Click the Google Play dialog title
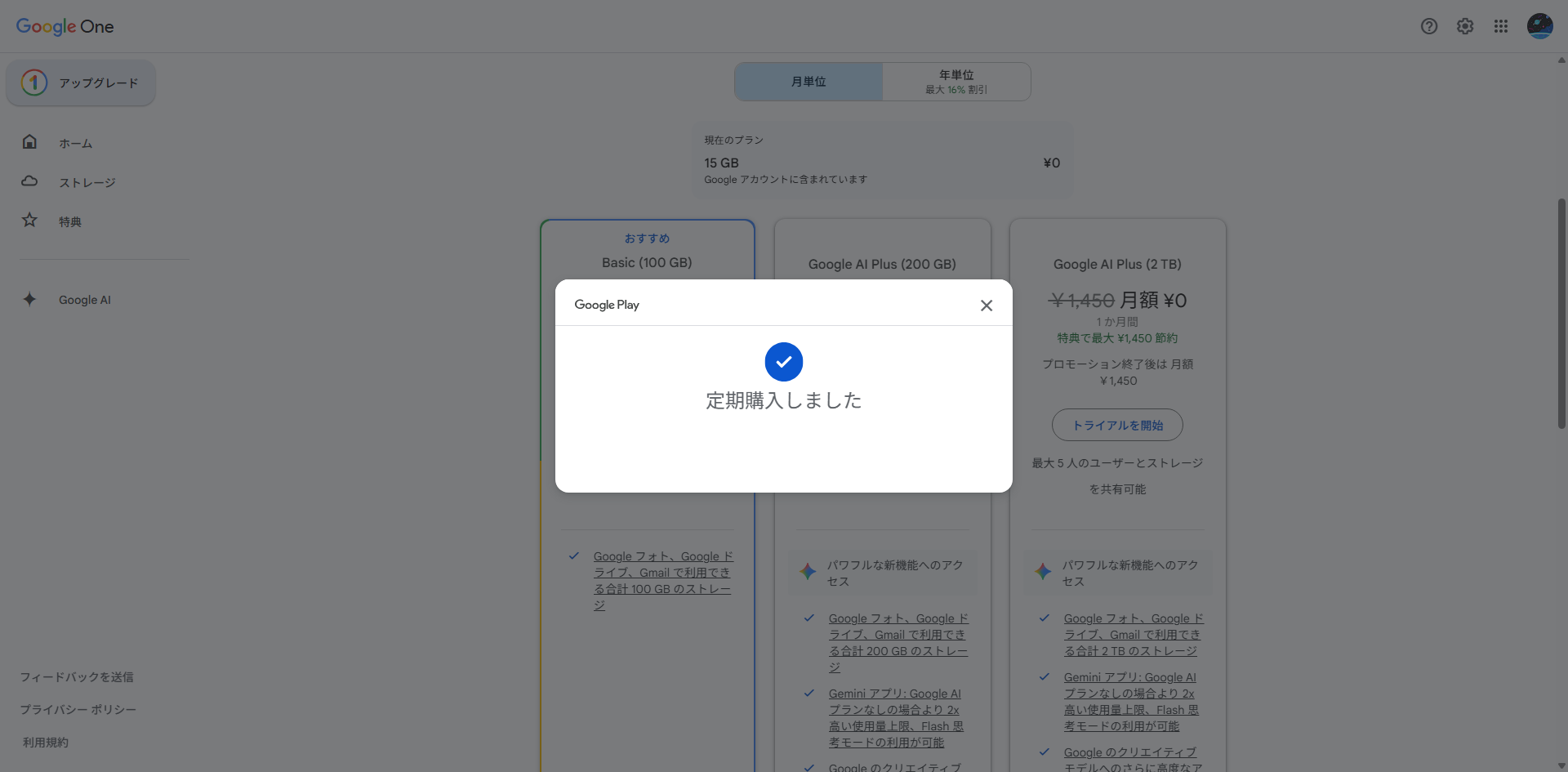The width and height of the screenshot is (1568, 772). pyautogui.click(x=607, y=305)
